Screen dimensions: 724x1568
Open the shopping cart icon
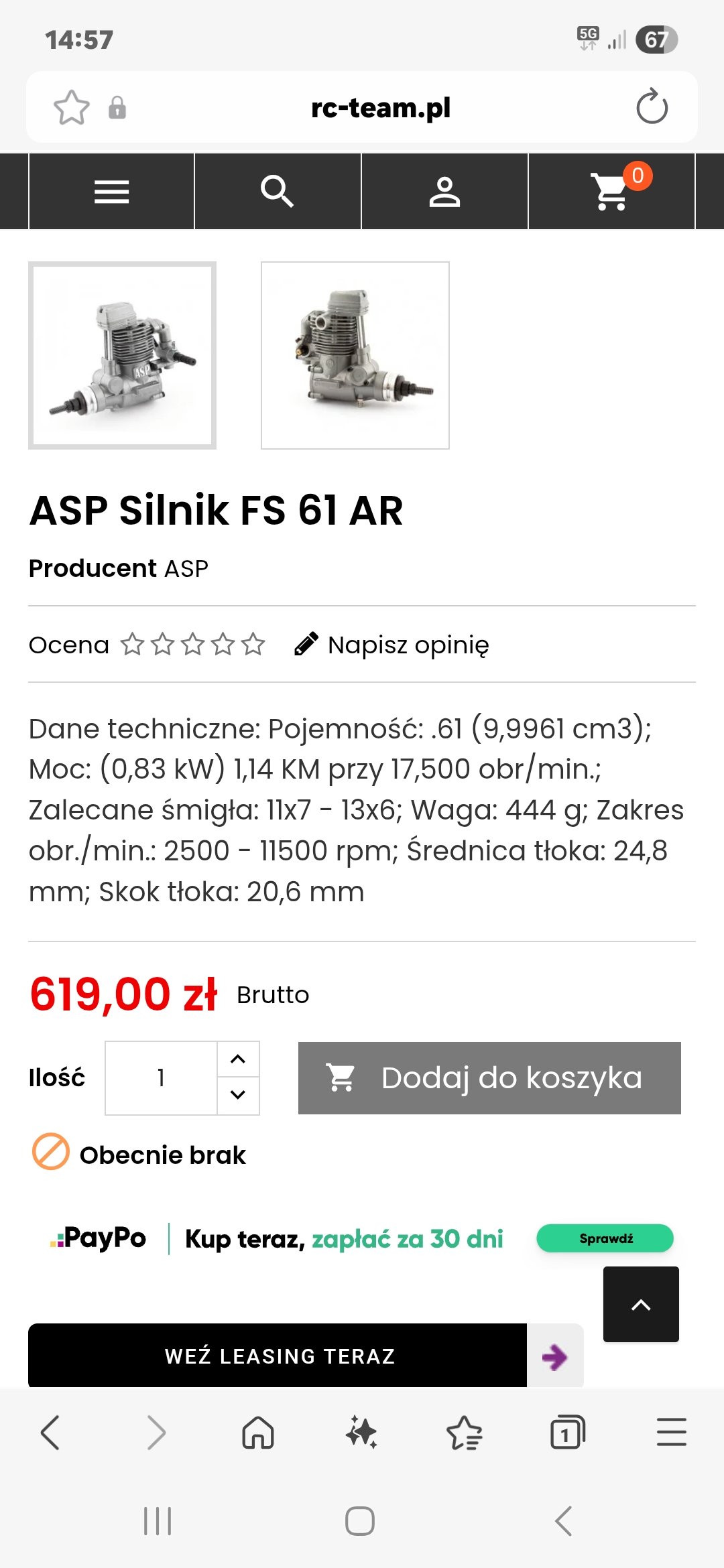pos(611,192)
